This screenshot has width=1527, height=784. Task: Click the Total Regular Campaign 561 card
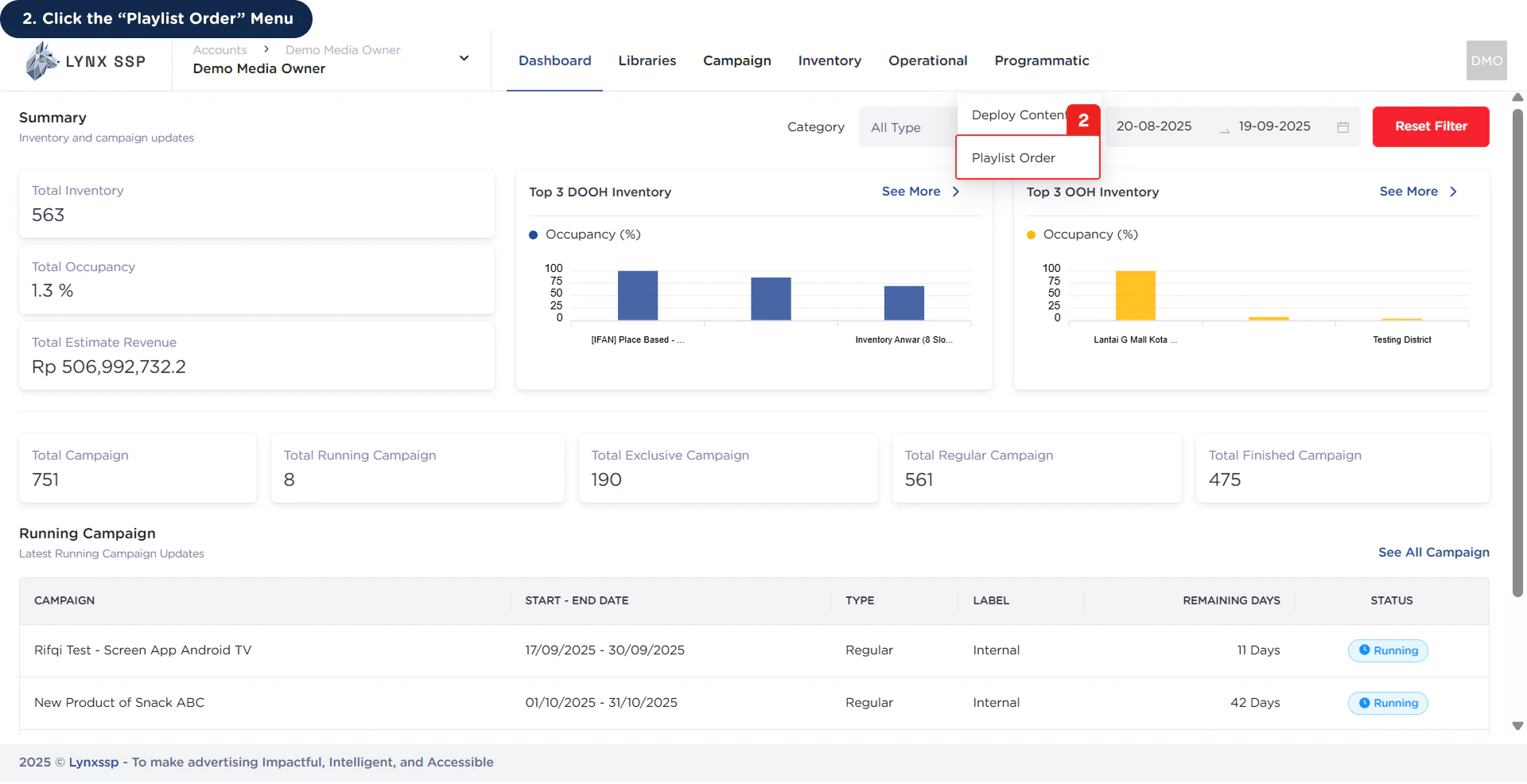(x=1037, y=468)
